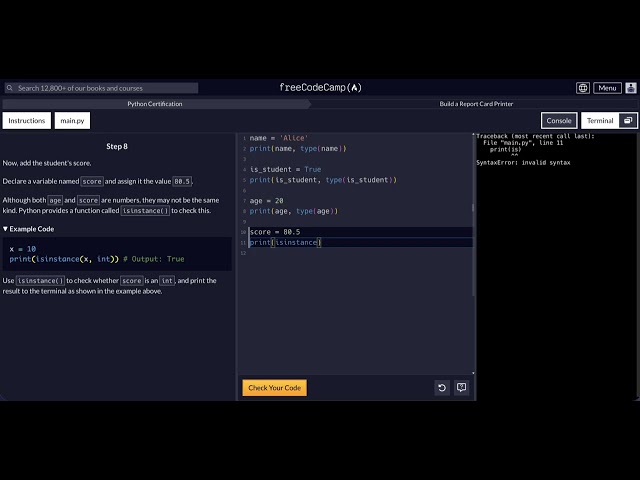Click the freeCodeCamp logo

coord(320,87)
